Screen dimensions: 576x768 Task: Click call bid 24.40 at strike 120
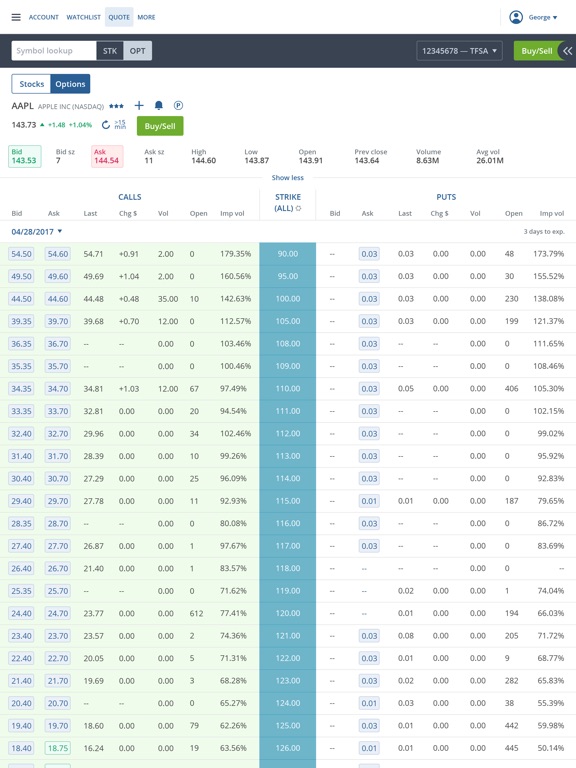(22, 613)
